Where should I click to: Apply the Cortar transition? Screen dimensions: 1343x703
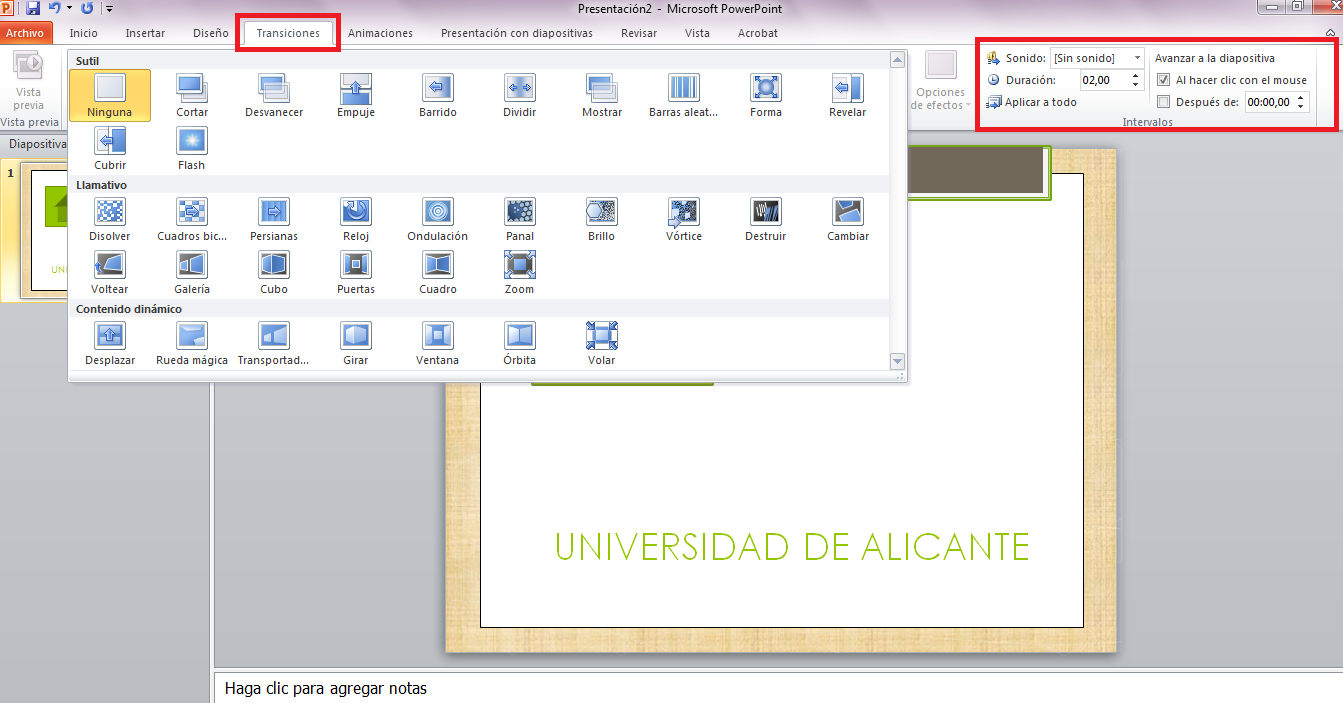[192, 95]
